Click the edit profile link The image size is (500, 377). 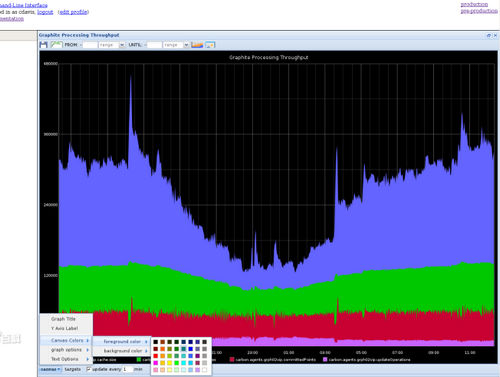pos(74,12)
